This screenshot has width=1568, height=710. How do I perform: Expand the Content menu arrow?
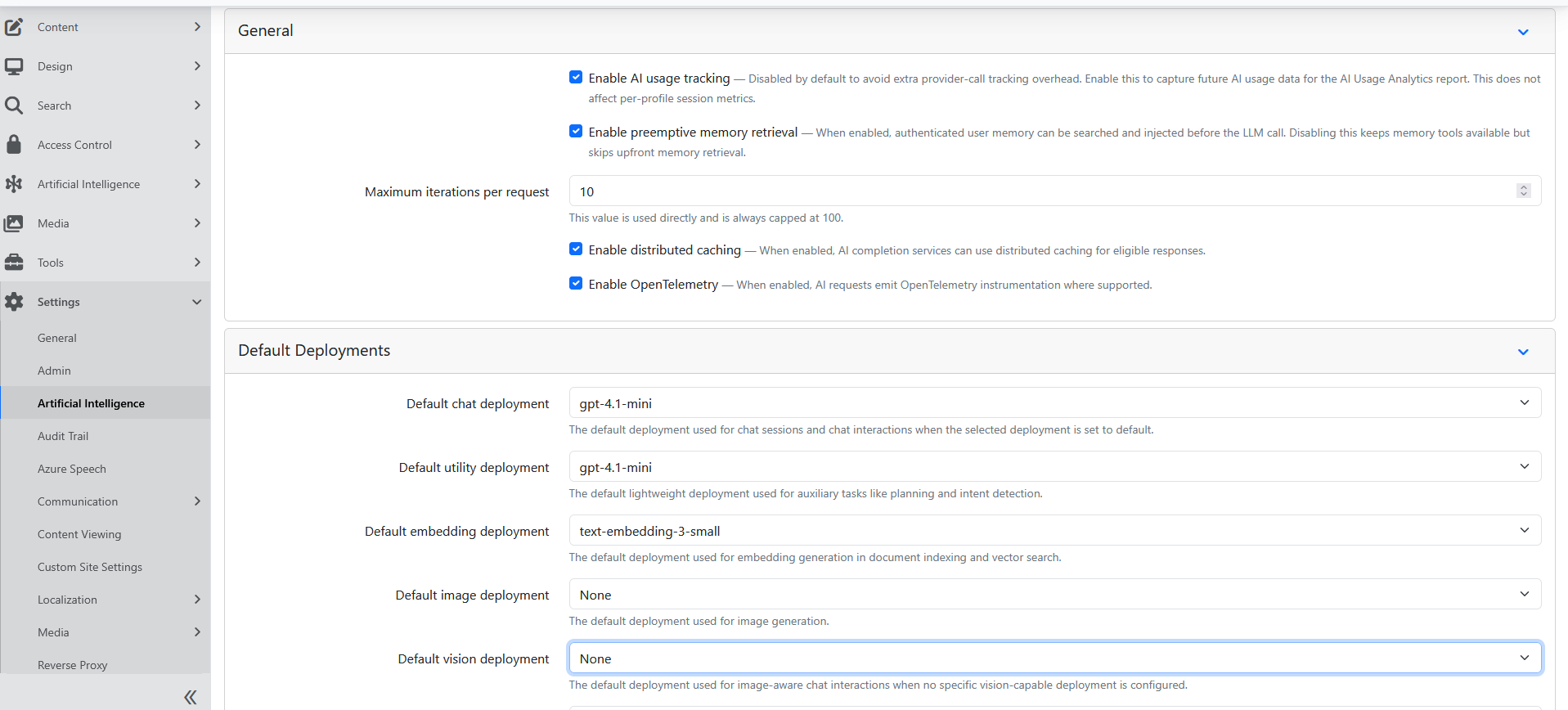(x=197, y=27)
